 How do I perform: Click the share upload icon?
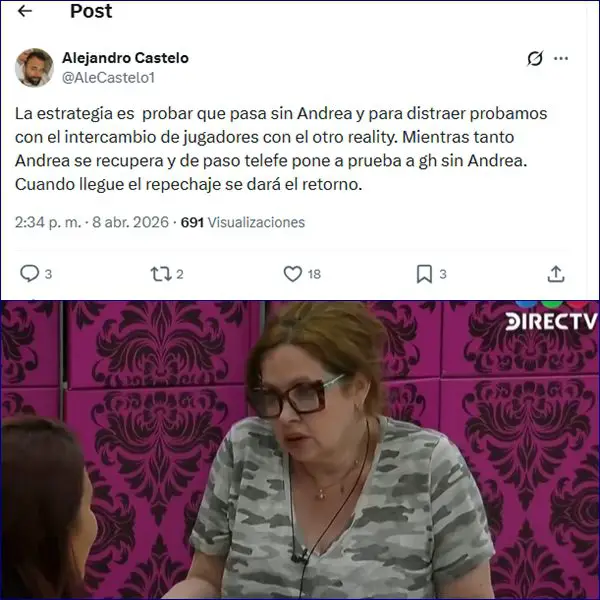556,274
